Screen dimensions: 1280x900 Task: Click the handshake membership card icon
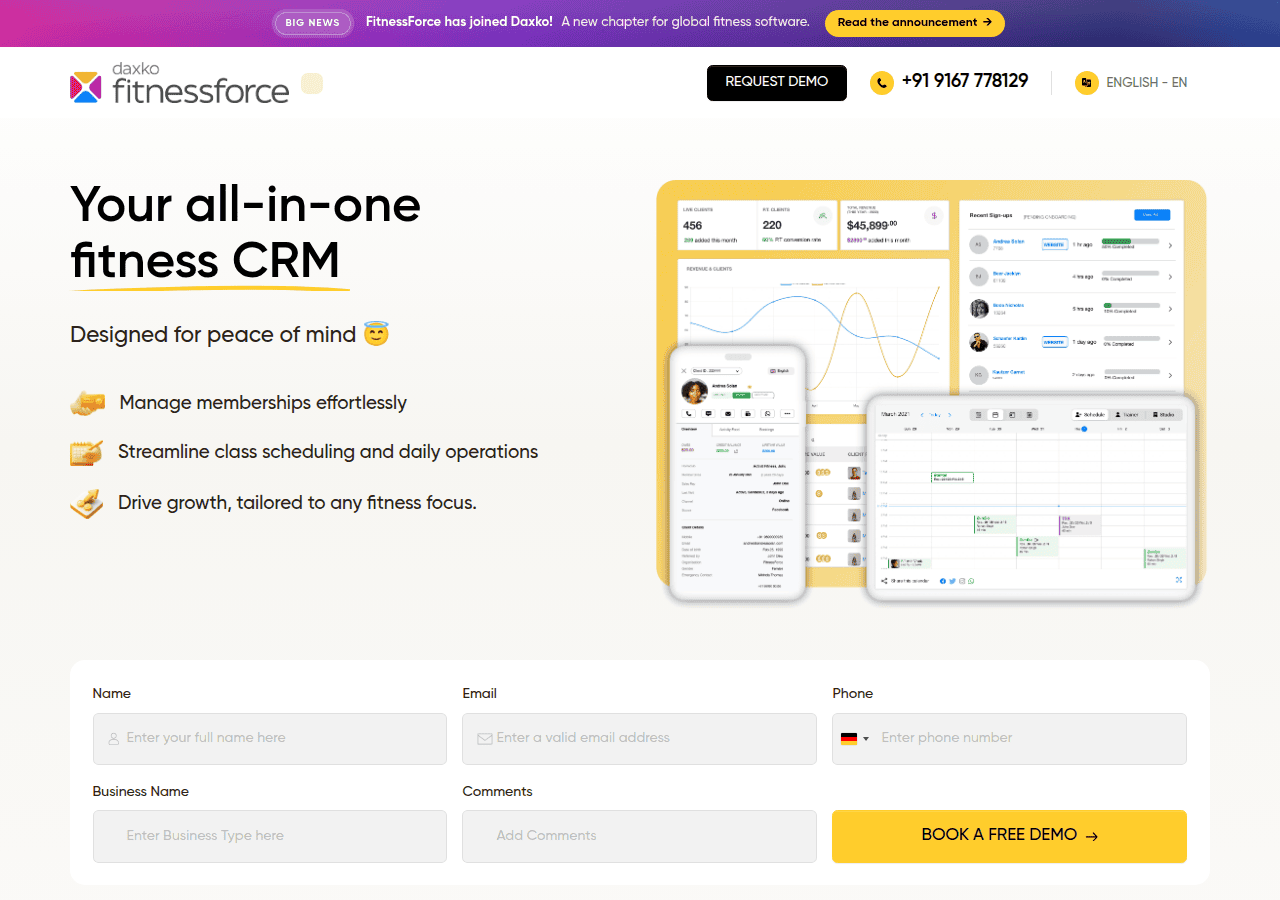87,403
